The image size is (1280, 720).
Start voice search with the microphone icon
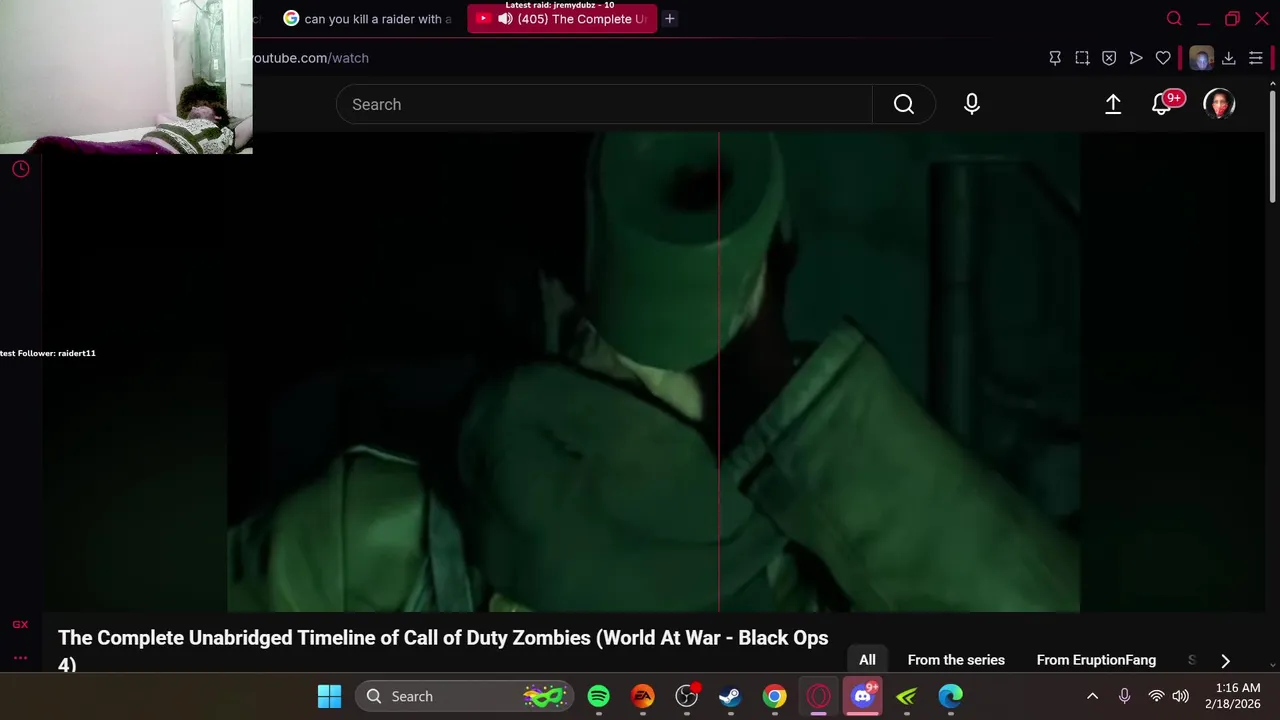(972, 104)
